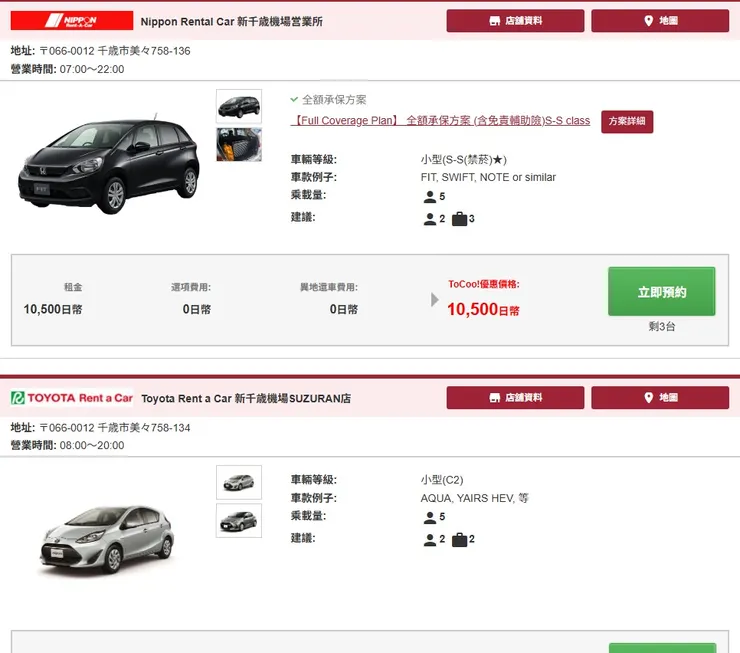This screenshot has height=653, width=740.
Task: Click Toyota car 乘載量 person icon
Action: [x=429, y=518]
